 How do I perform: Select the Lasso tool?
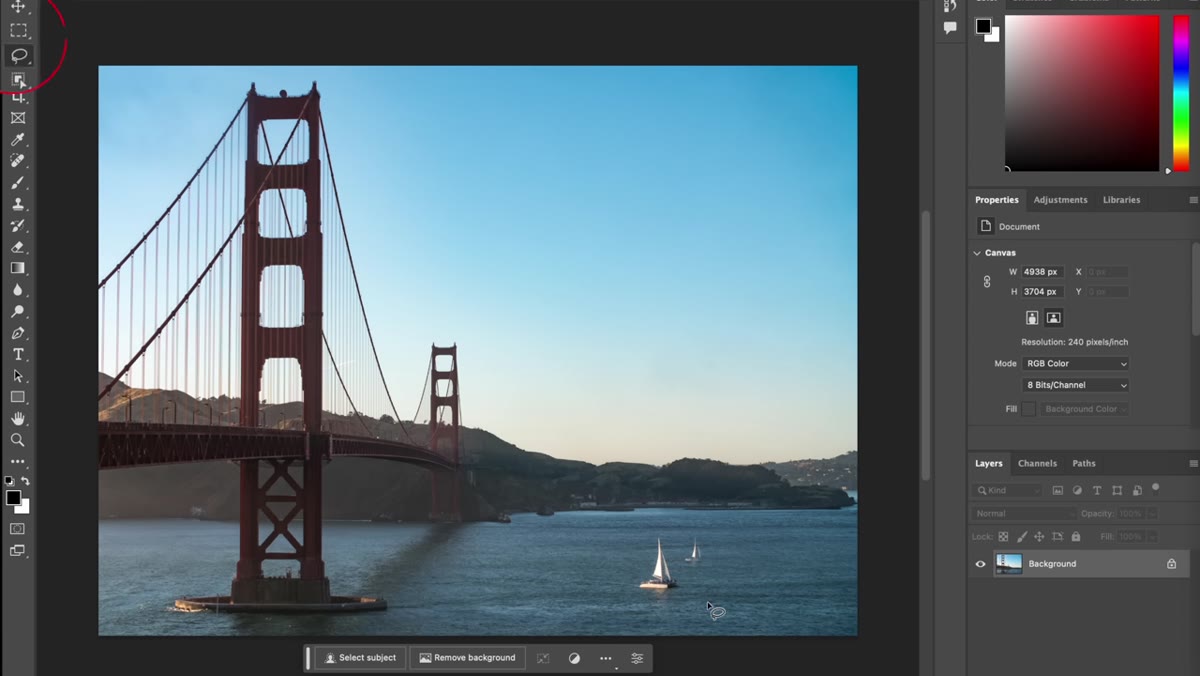point(18,56)
